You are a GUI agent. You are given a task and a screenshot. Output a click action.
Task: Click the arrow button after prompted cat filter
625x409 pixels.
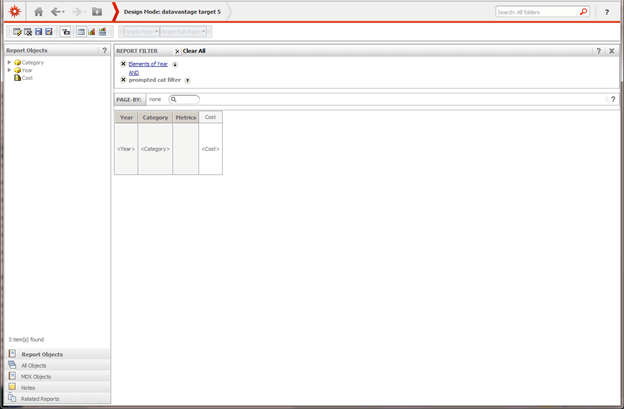(x=187, y=80)
